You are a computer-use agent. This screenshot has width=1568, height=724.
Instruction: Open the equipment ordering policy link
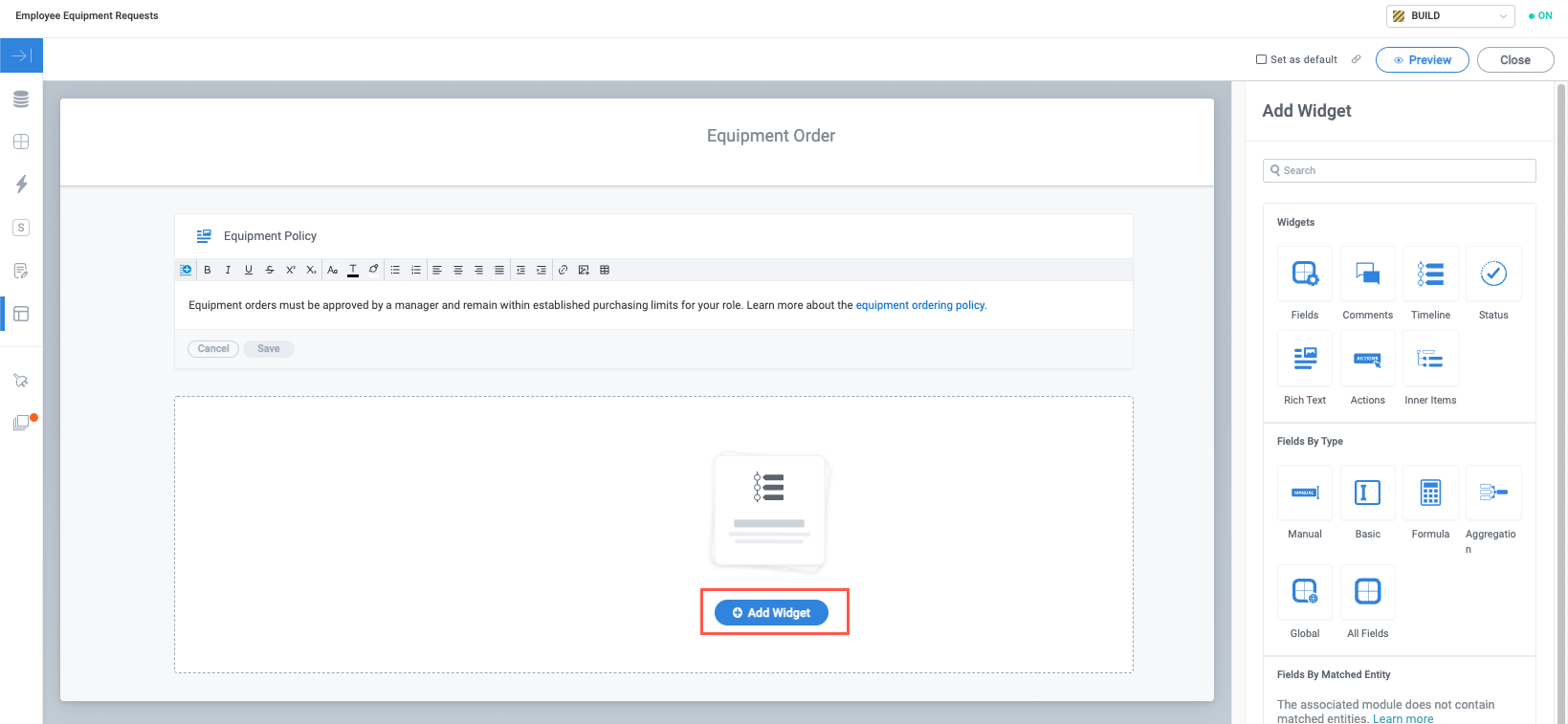pyautogui.click(x=920, y=305)
